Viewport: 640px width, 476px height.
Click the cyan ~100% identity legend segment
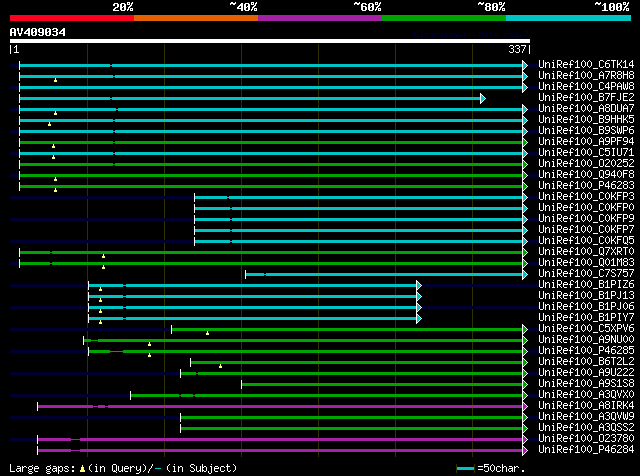click(569, 18)
